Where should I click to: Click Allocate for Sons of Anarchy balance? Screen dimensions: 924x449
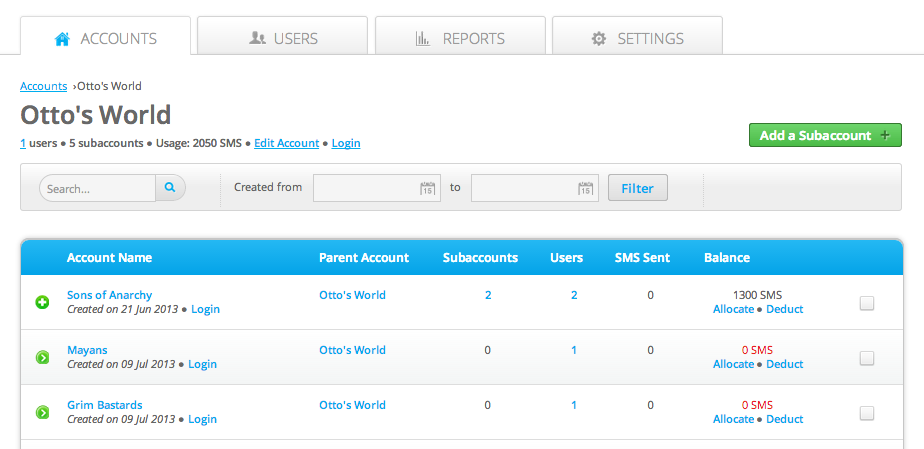pyautogui.click(x=733, y=309)
